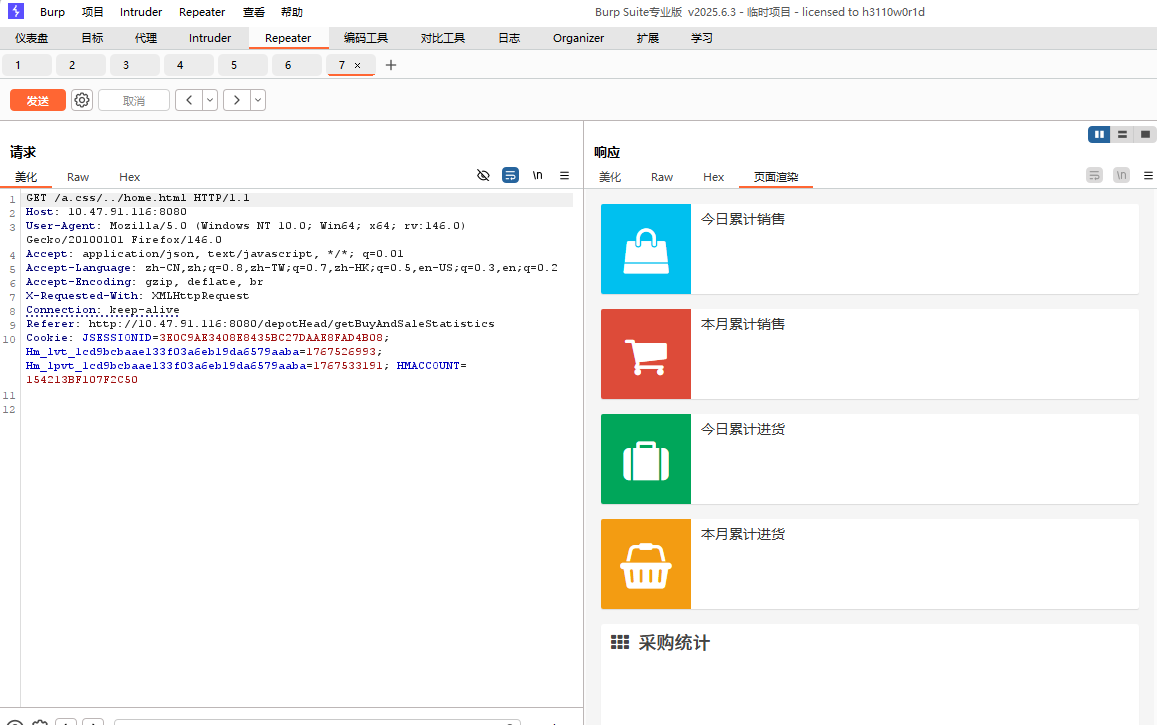
Task: Expand the back history dropdown arrow
Action: click(210, 100)
